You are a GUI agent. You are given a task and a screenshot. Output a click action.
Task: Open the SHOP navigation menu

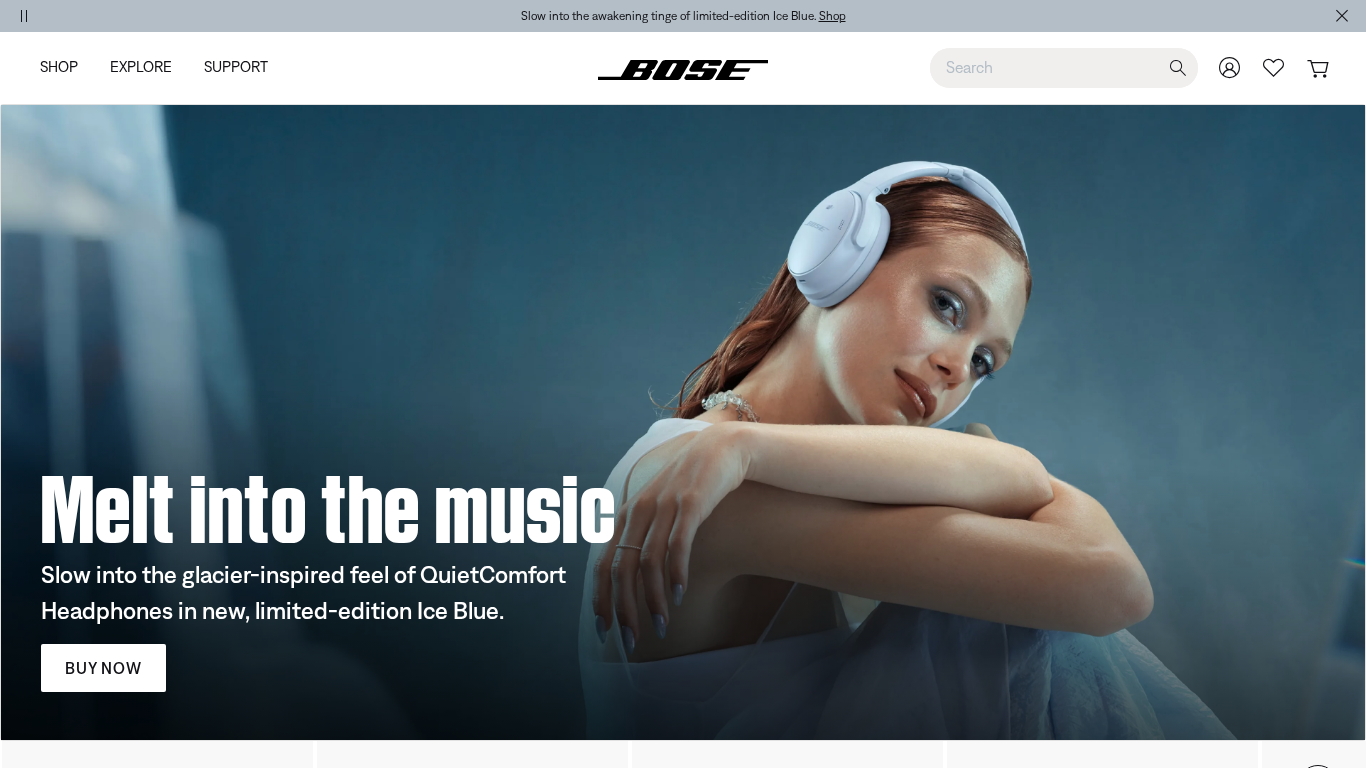coord(59,67)
